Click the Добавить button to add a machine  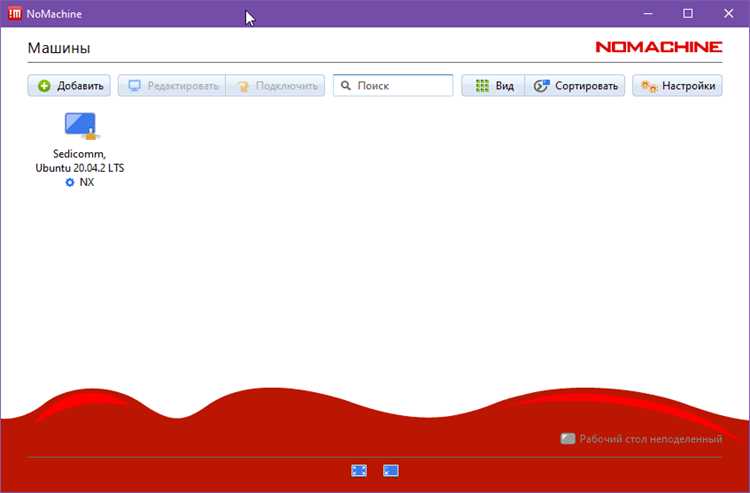69,86
